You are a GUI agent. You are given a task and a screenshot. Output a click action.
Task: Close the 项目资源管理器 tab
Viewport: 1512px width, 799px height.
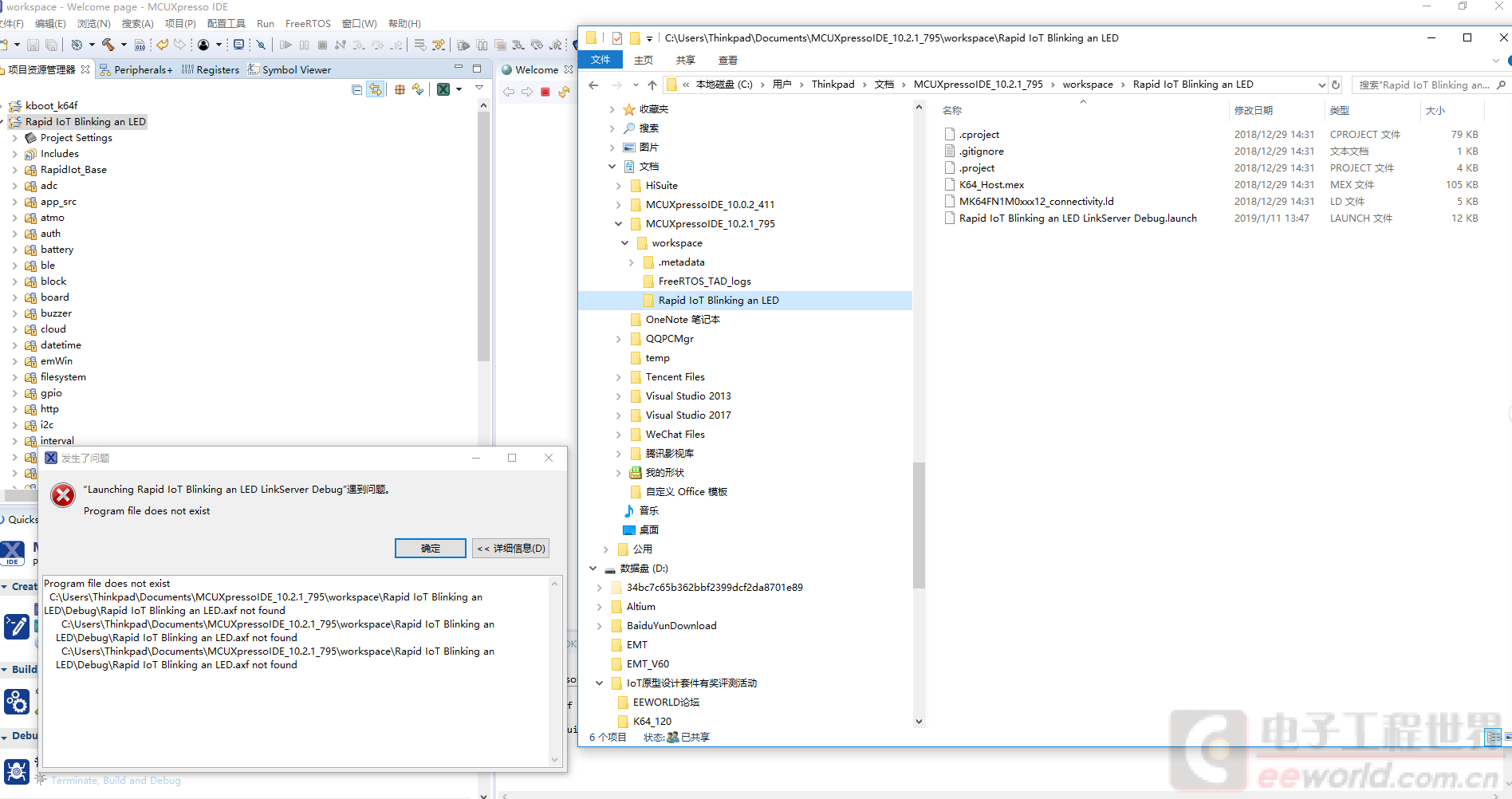tap(85, 70)
